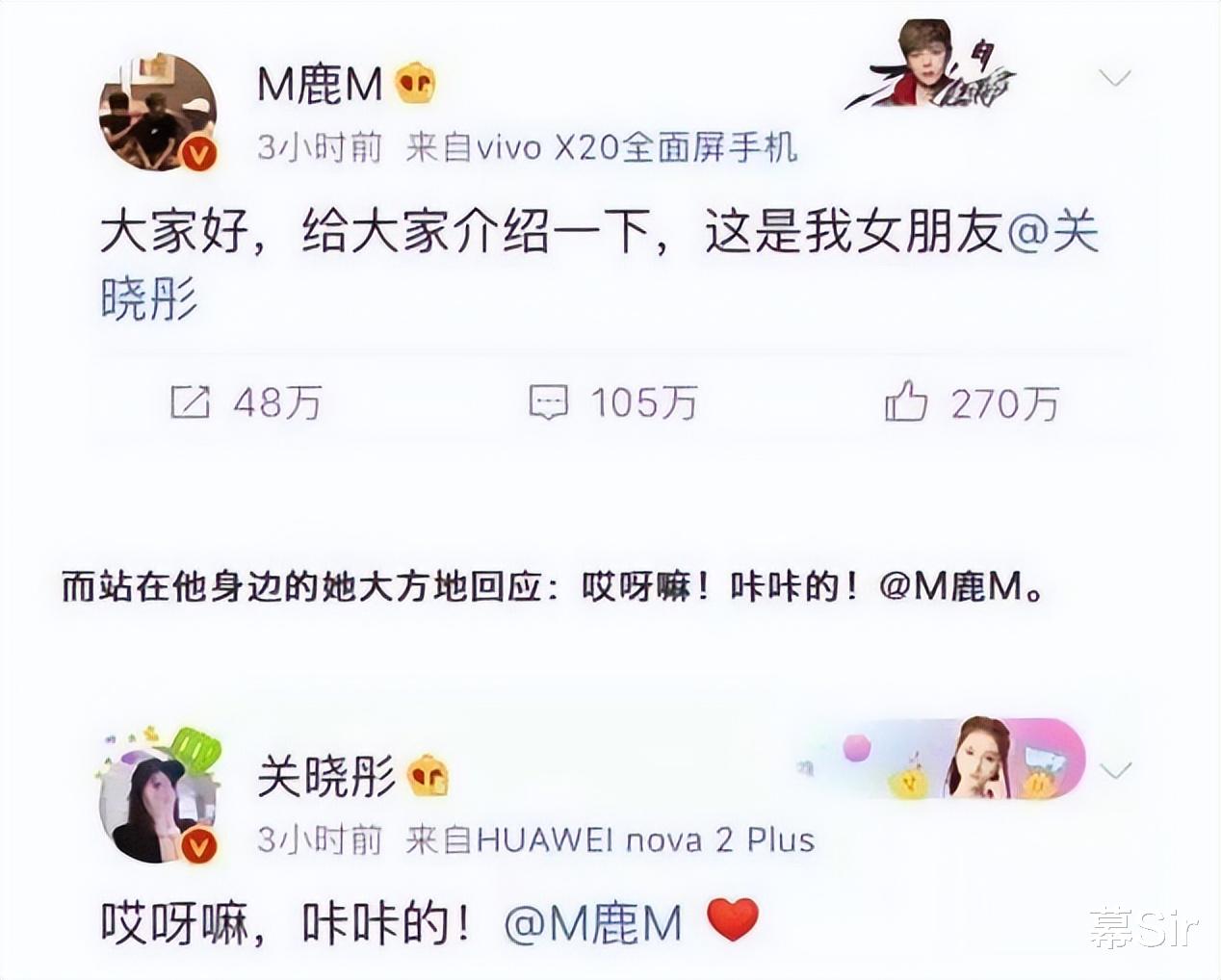
Task: Click the repost icon on M鹿M's post
Action: click(190, 402)
